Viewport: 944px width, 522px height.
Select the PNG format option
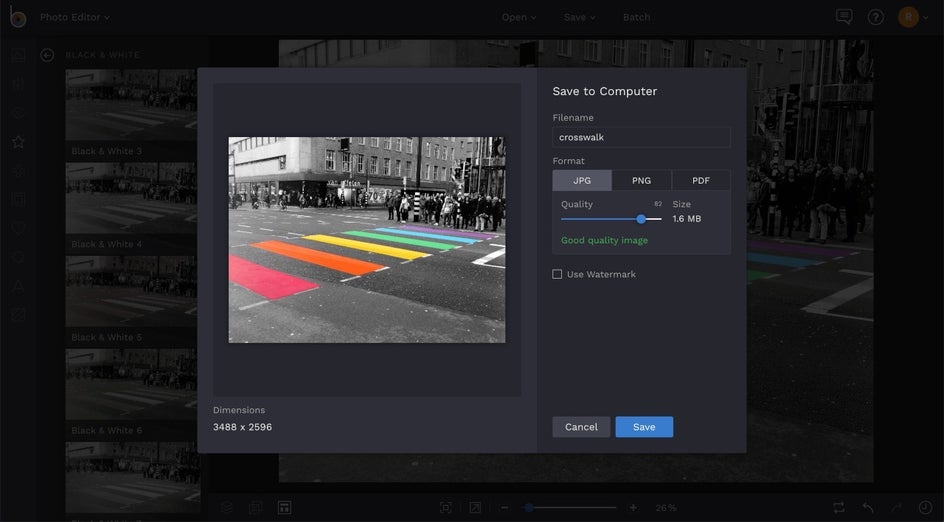click(x=641, y=180)
